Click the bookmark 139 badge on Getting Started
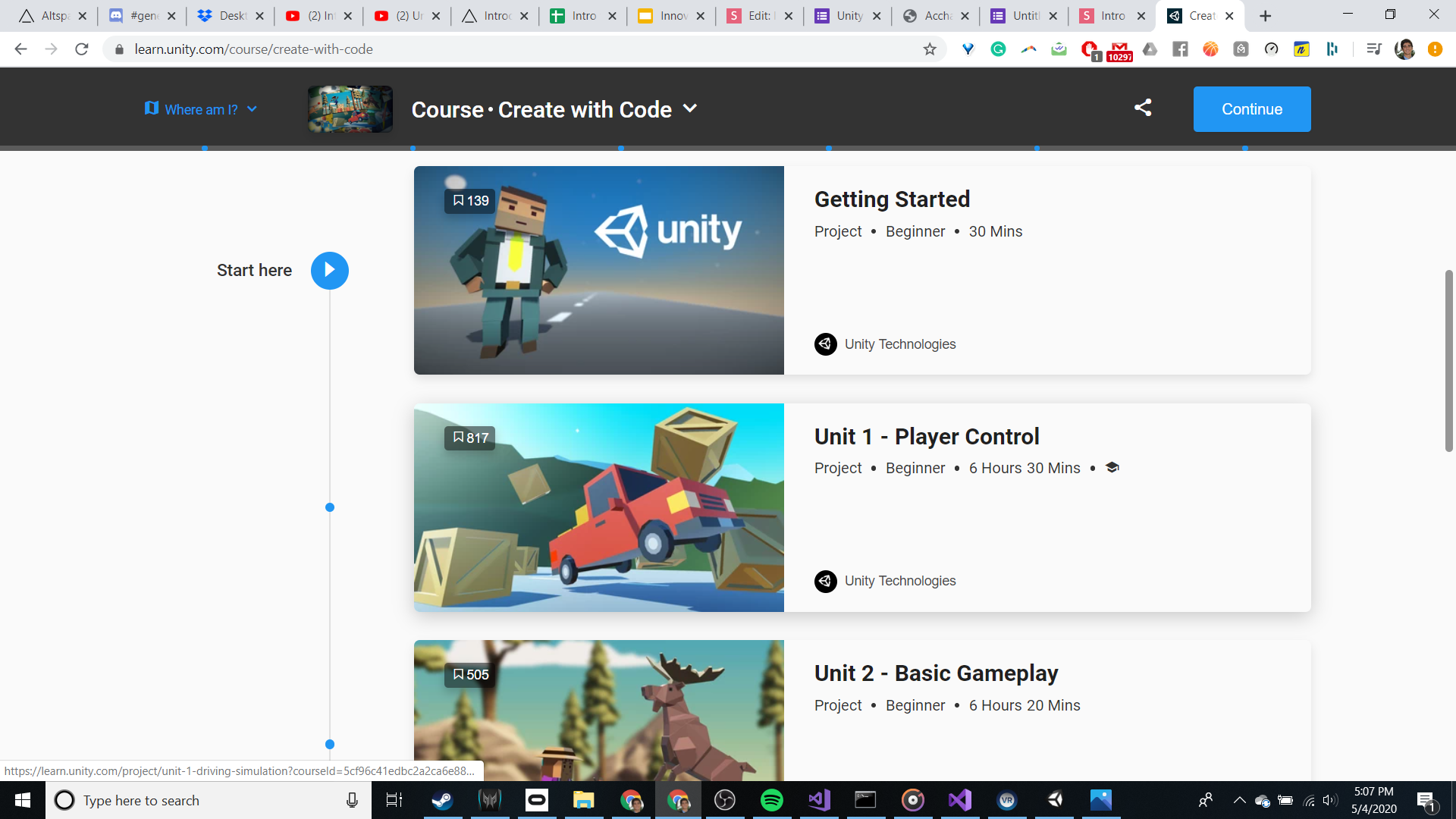Image resolution: width=1456 pixels, height=819 pixels. click(x=470, y=201)
